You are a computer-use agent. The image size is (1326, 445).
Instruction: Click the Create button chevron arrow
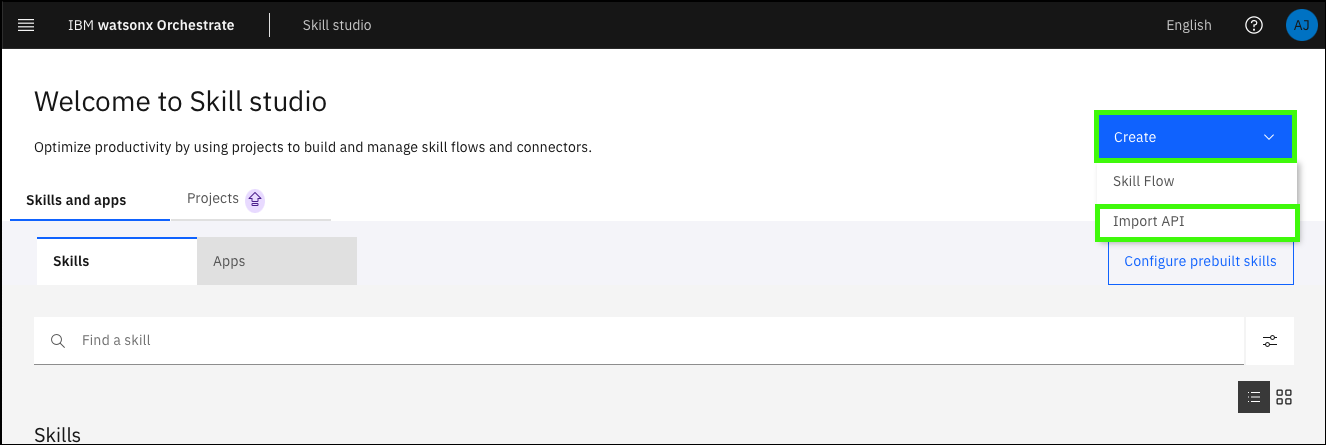point(1269,137)
